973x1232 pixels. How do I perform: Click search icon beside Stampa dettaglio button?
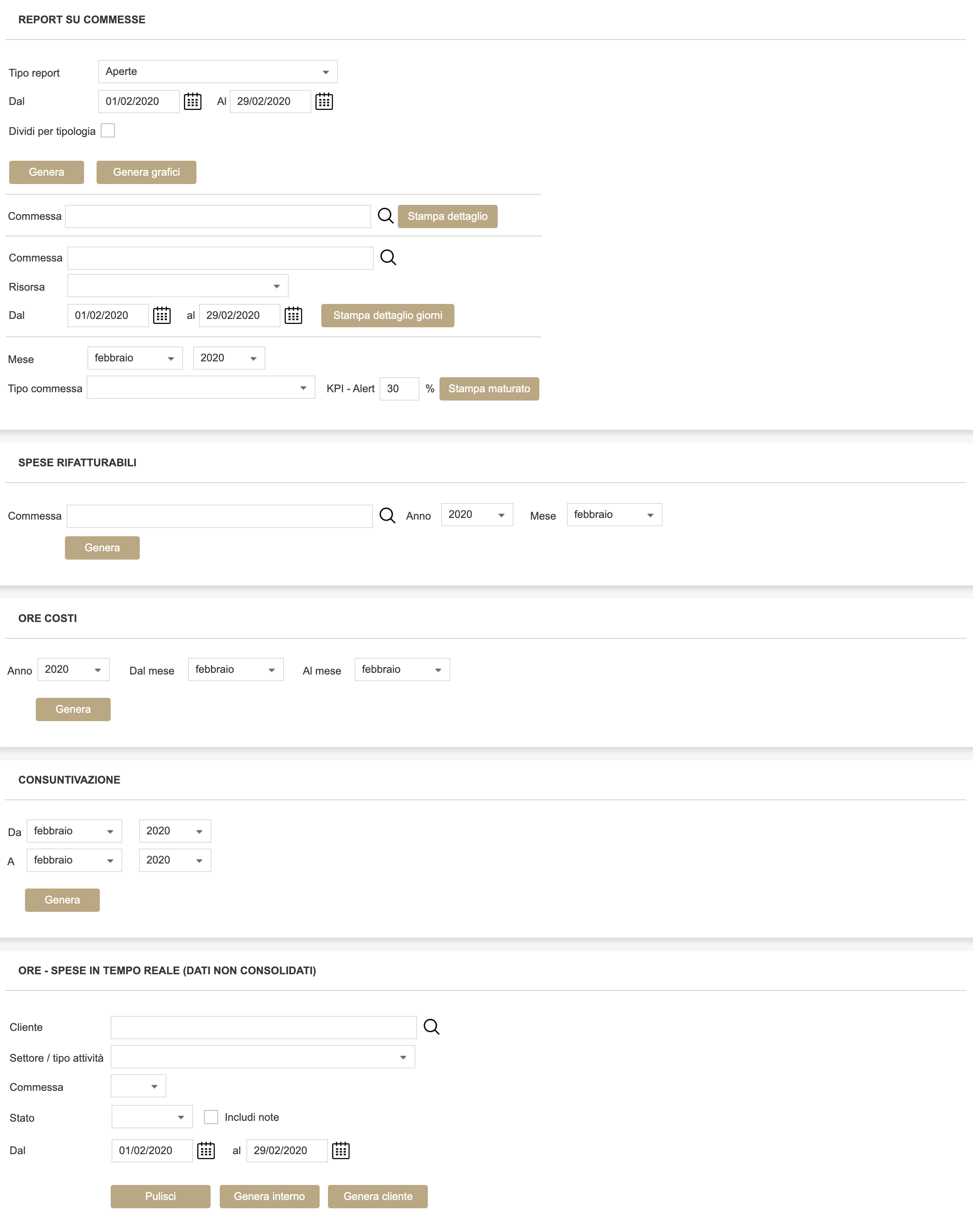click(x=386, y=216)
